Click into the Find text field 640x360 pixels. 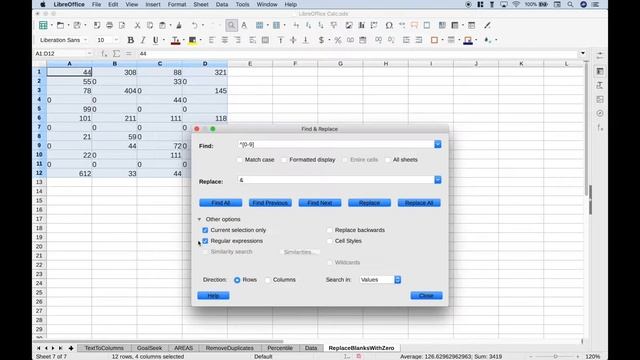(336, 144)
